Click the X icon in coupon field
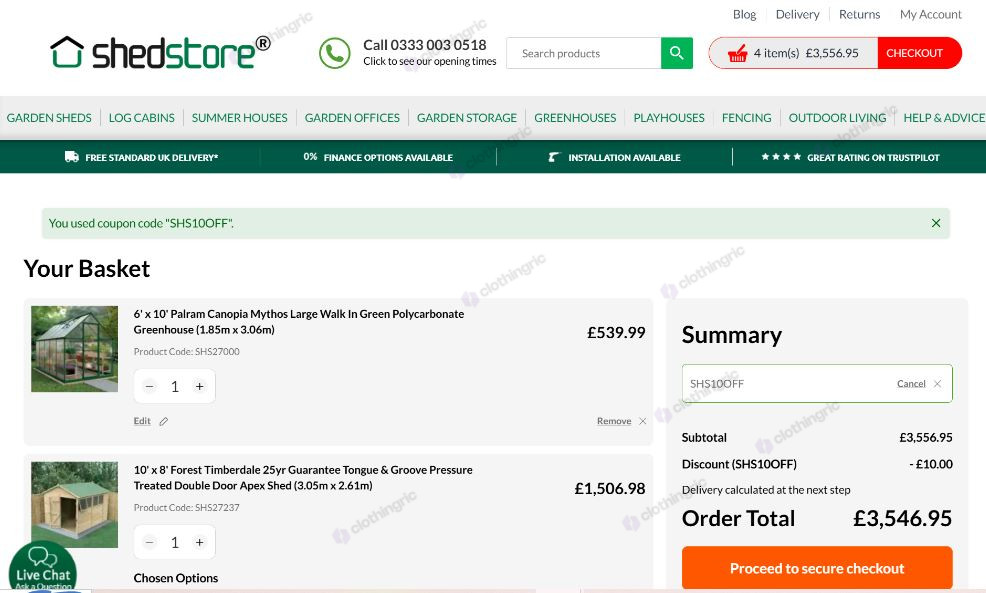Image resolution: width=986 pixels, height=593 pixels. click(x=937, y=384)
